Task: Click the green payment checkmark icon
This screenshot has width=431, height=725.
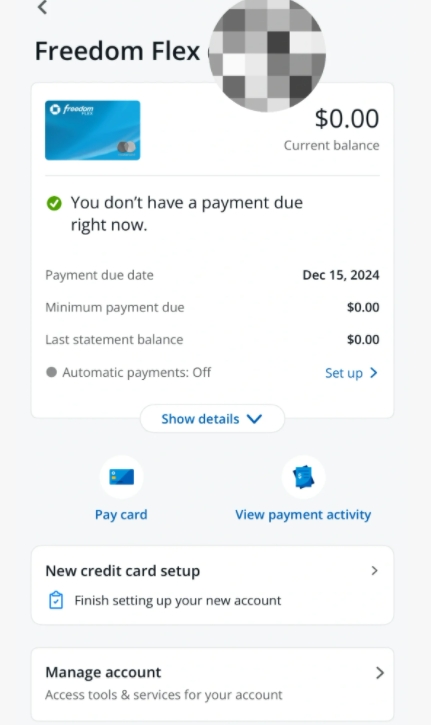Action: 54,203
